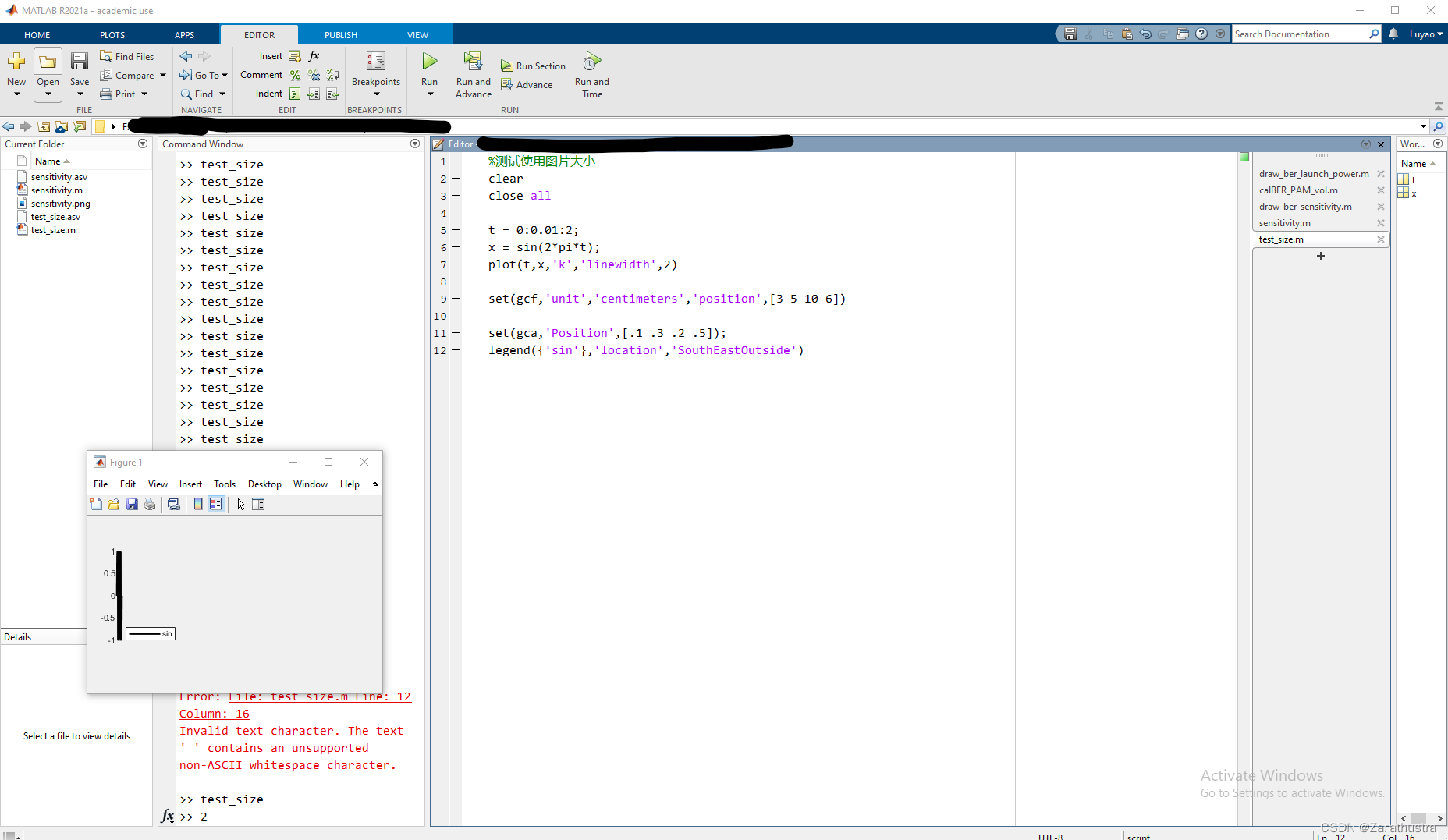Switch to the PLOTS ribbon tab

tap(112, 35)
